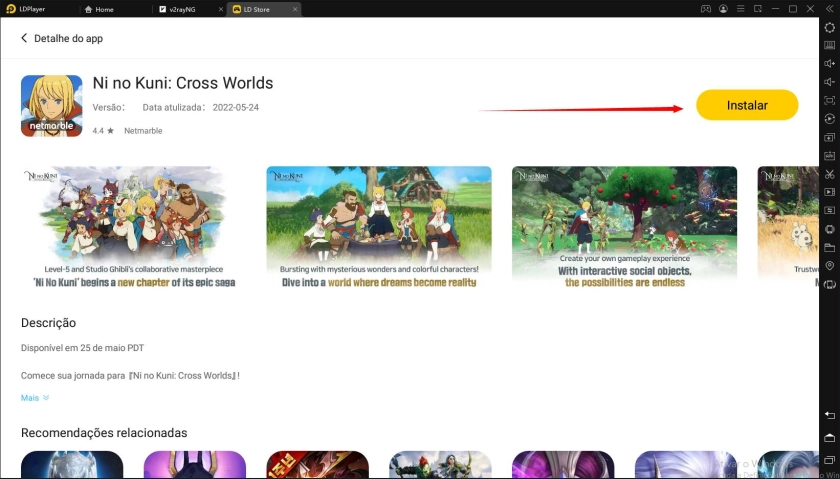Viewport: 840px width, 479px height.
Task: Collapse the right sidebar with double chevron
Action: (x=829, y=9)
